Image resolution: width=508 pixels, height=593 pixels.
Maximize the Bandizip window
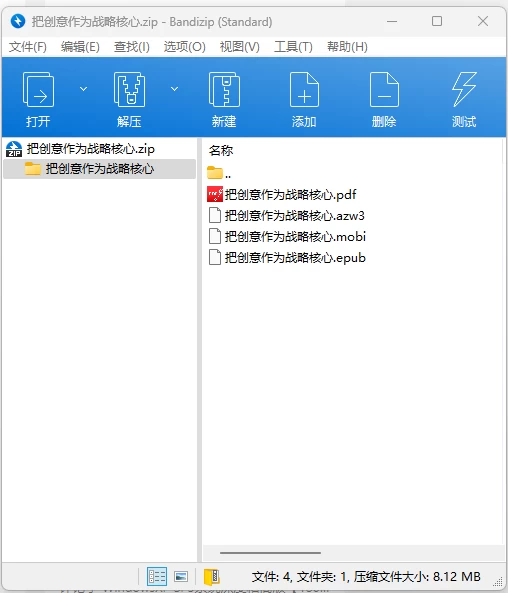(437, 21)
